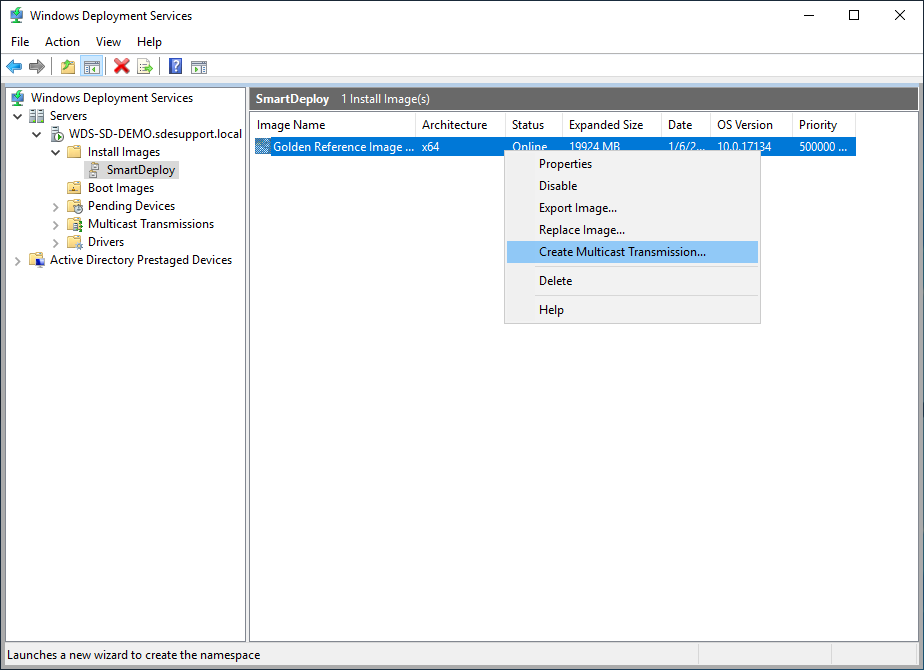This screenshot has width=924, height=670.
Task: Click the Up one level folder icon
Action: [67, 67]
